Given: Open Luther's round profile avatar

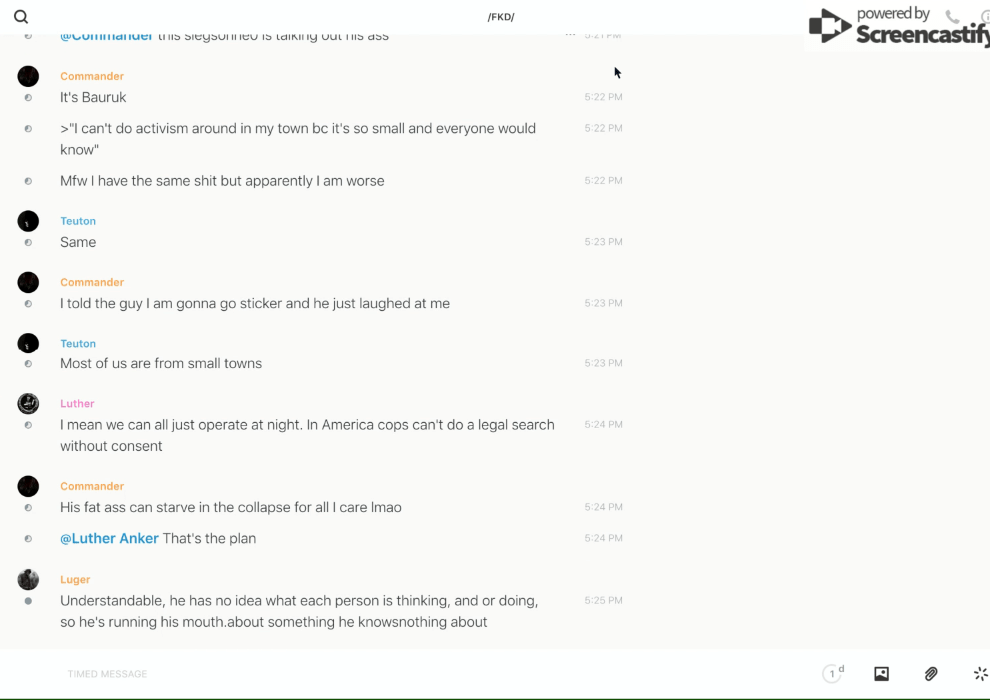Looking at the screenshot, I should (x=28, y=404).
